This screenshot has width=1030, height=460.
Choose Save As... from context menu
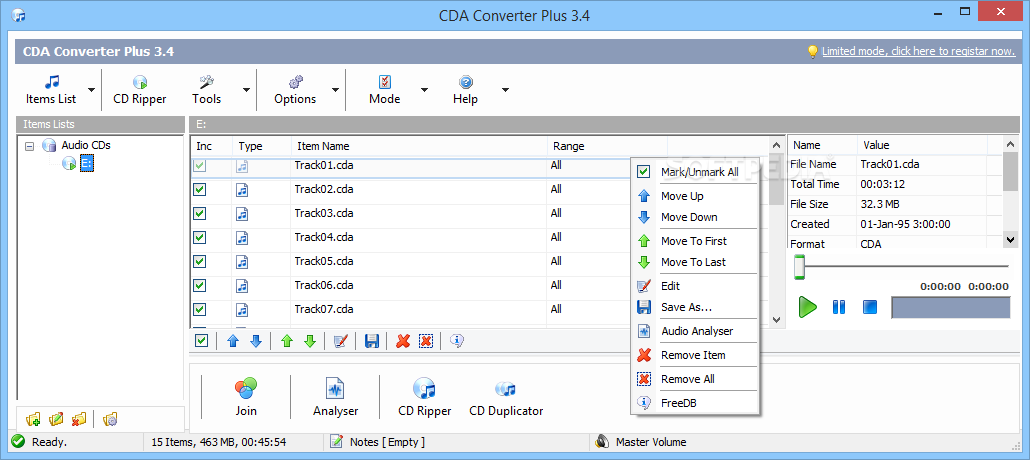click(694, 307)
